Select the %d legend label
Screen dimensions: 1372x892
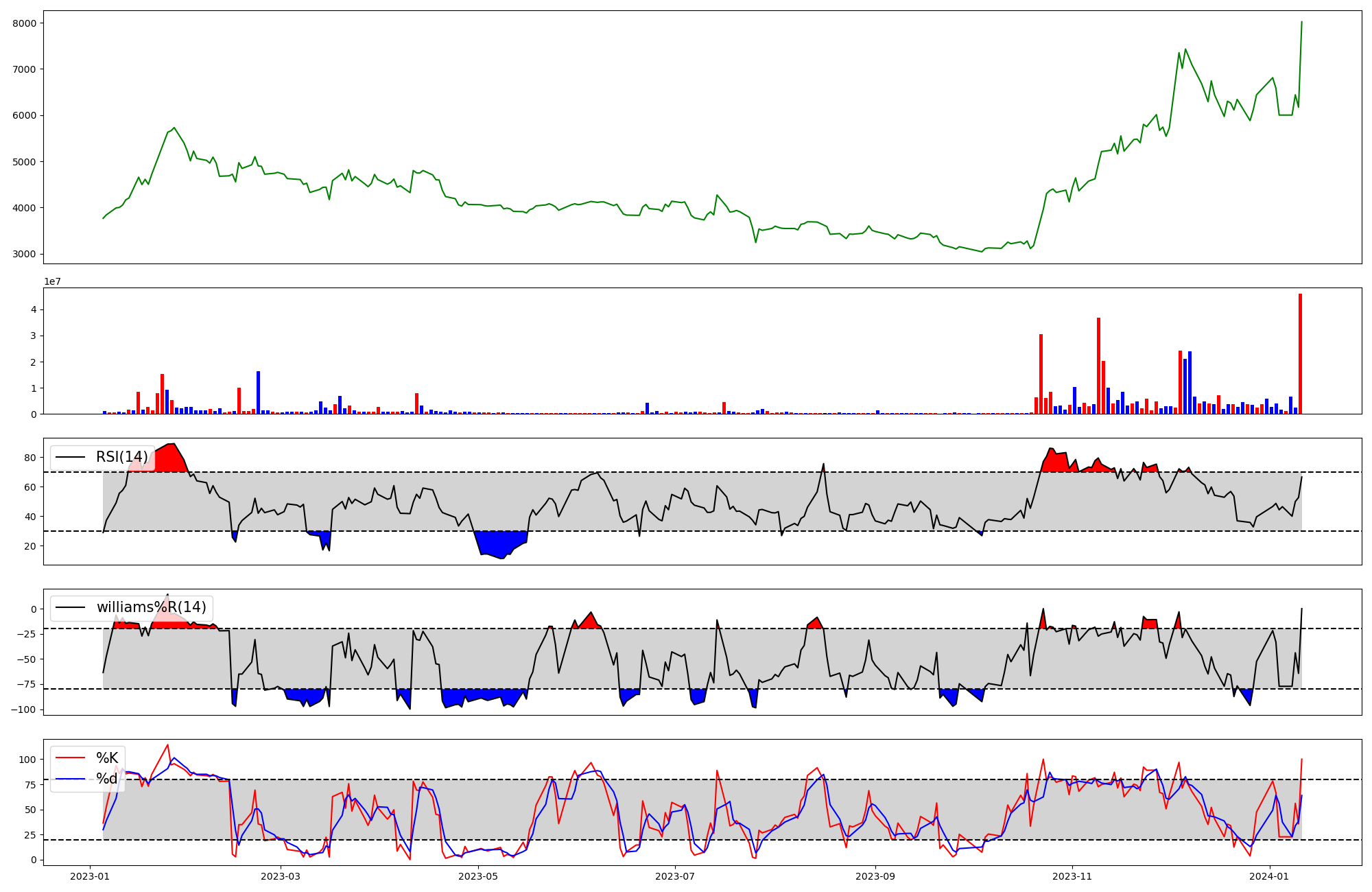point(107,779)
